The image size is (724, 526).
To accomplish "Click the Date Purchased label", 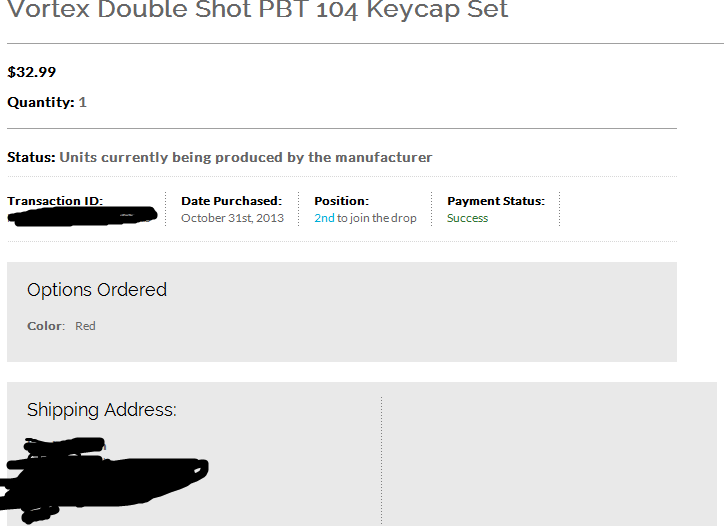I will (x=231, y=201).
